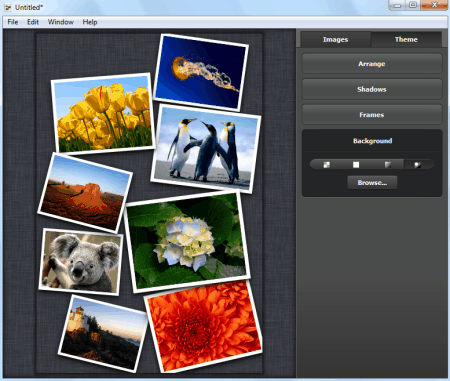Close the Untitled window
Screen dimensions: 450x381
[x=434, y=5]
